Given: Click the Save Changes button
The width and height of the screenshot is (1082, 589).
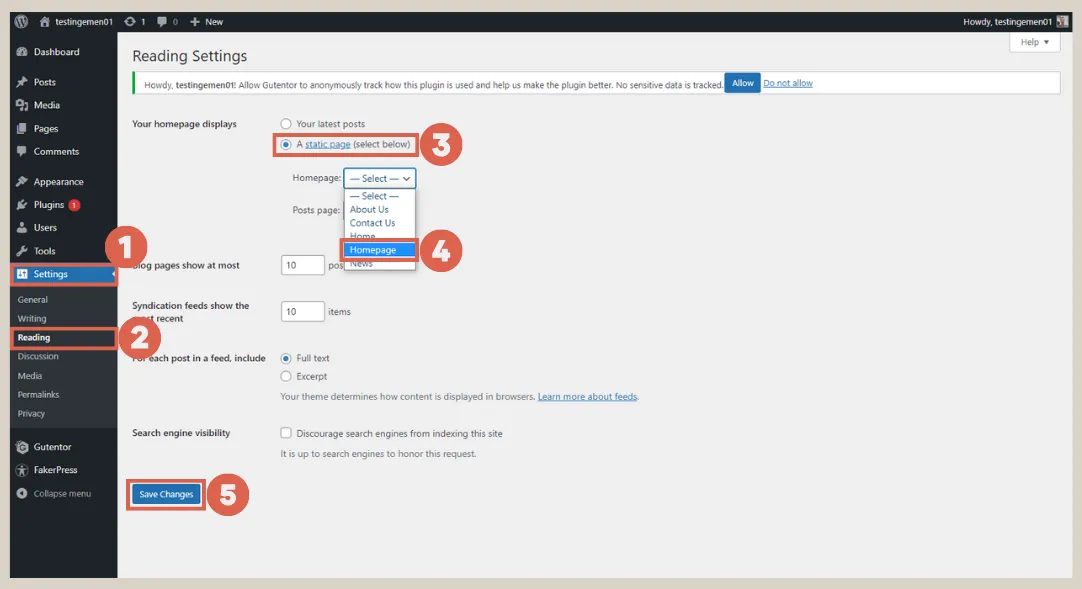Looking at the screenshot, I should coord(165,493).
